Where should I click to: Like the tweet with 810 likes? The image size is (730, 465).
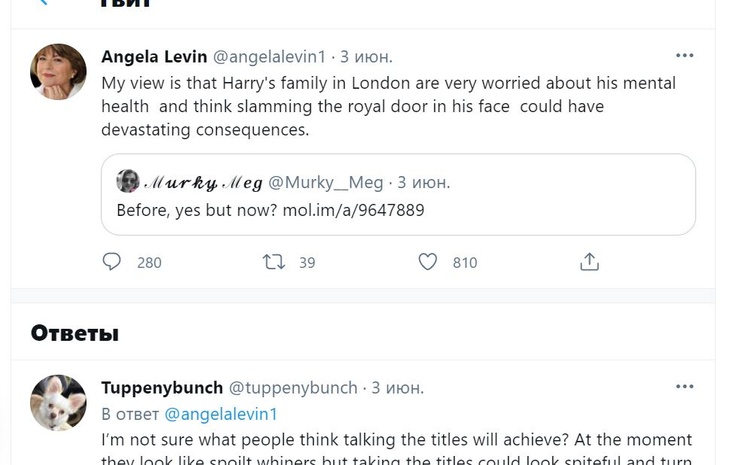coord(428,262)
